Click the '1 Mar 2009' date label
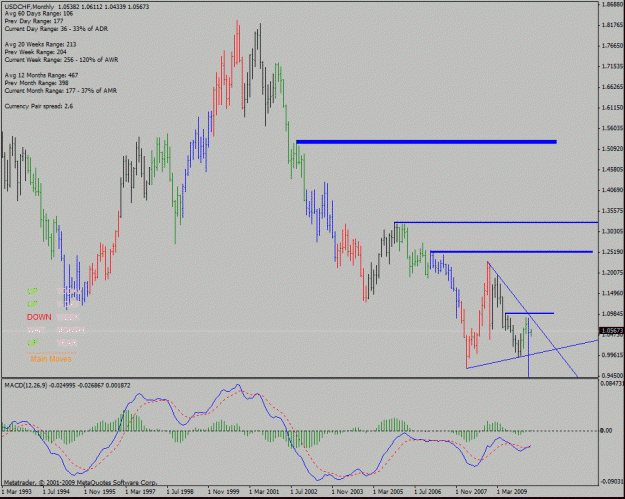This screenshot has width=625, height=499. tap(513, 491)
